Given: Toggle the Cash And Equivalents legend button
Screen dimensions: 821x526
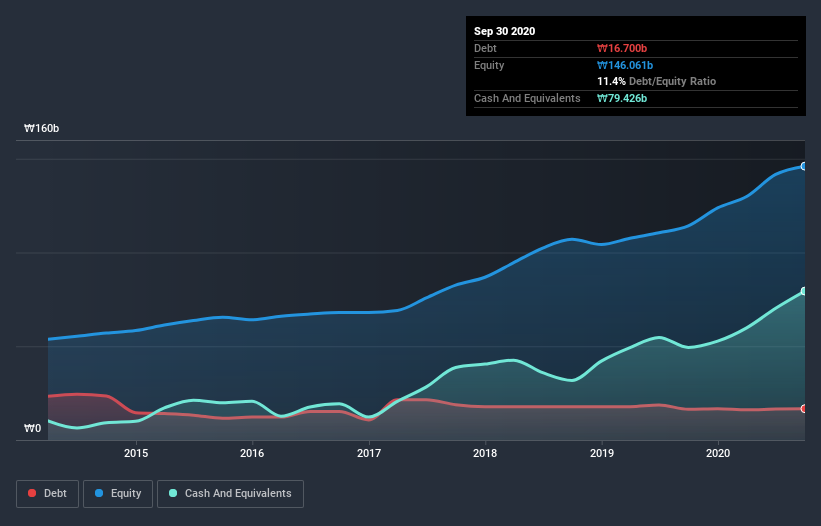Looking at the screenshot, I should point(230,494).
